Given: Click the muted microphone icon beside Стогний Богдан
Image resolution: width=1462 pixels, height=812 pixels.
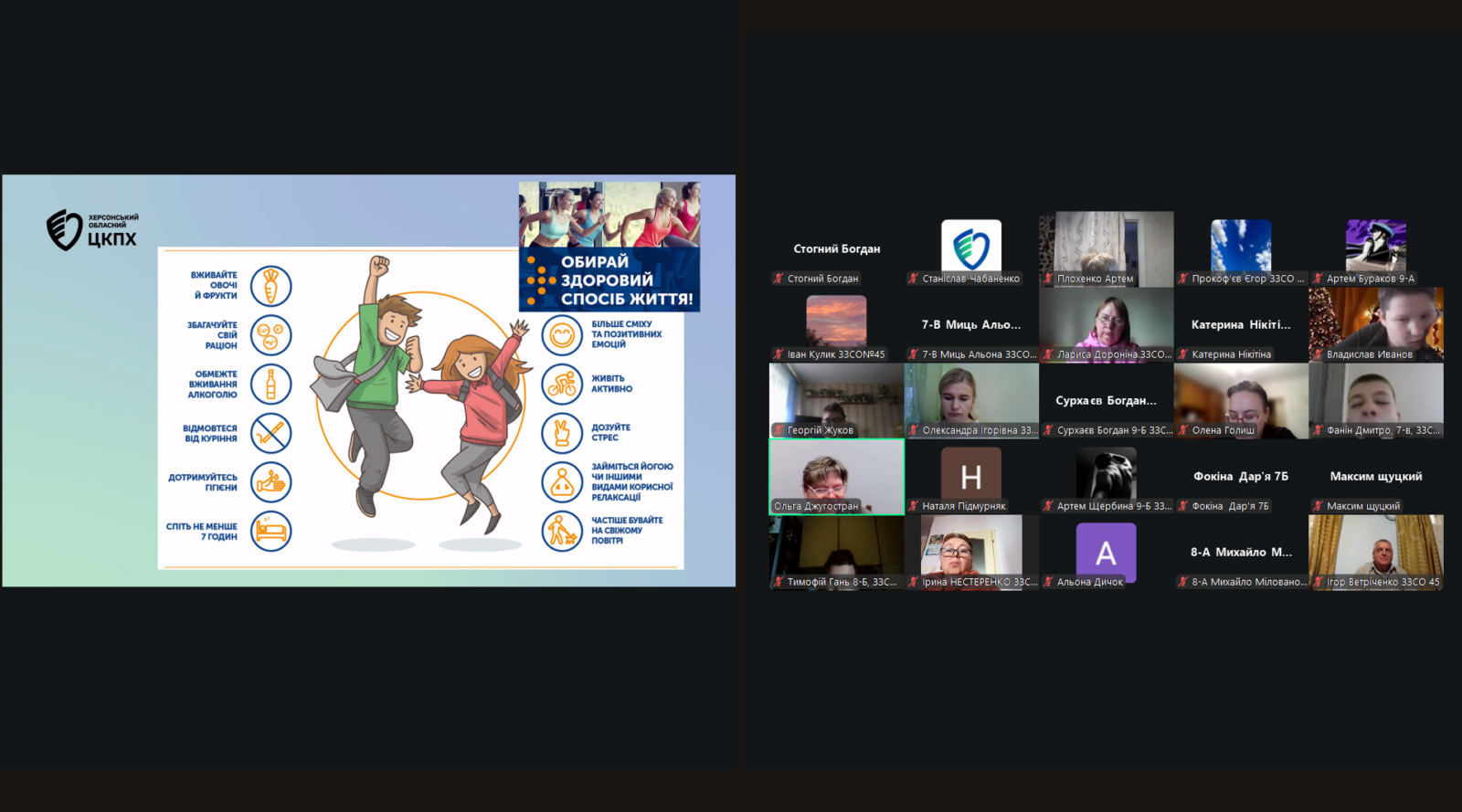Looking at the screenshot, I should (779, 279).
